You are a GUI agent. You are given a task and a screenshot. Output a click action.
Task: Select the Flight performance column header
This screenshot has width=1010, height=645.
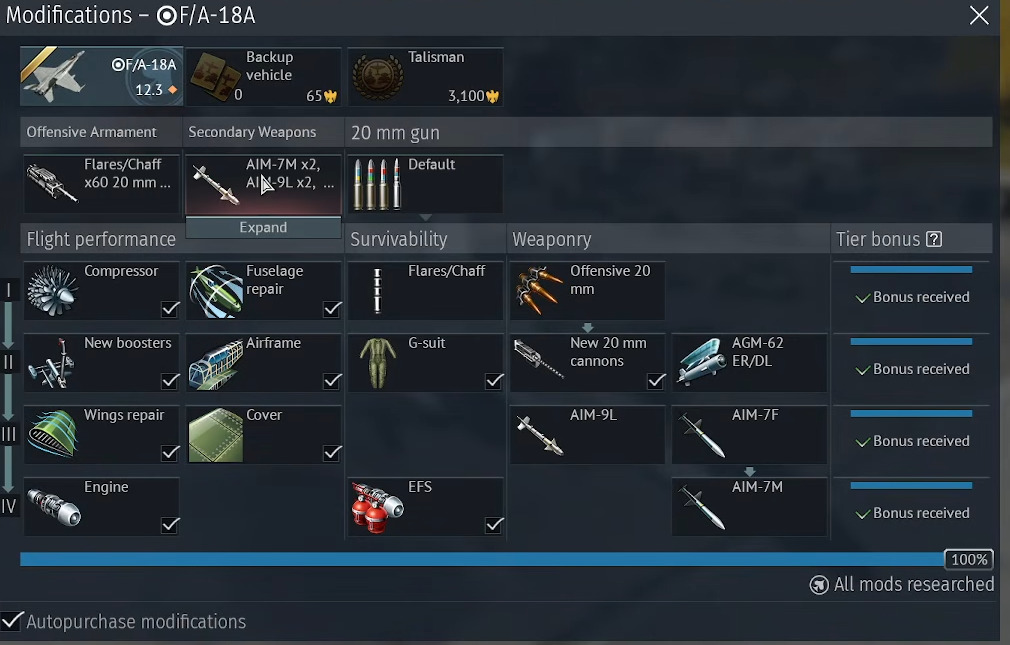[x=101, y=239]
